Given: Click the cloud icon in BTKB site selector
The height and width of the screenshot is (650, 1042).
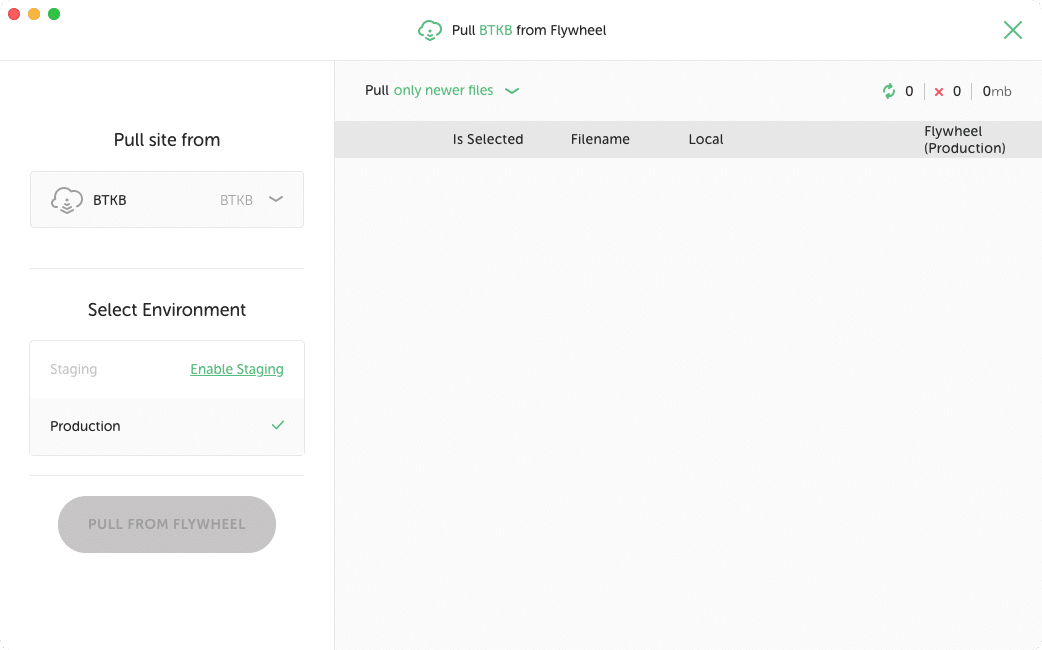Looking at the screenshot, I should pos(67,200).
